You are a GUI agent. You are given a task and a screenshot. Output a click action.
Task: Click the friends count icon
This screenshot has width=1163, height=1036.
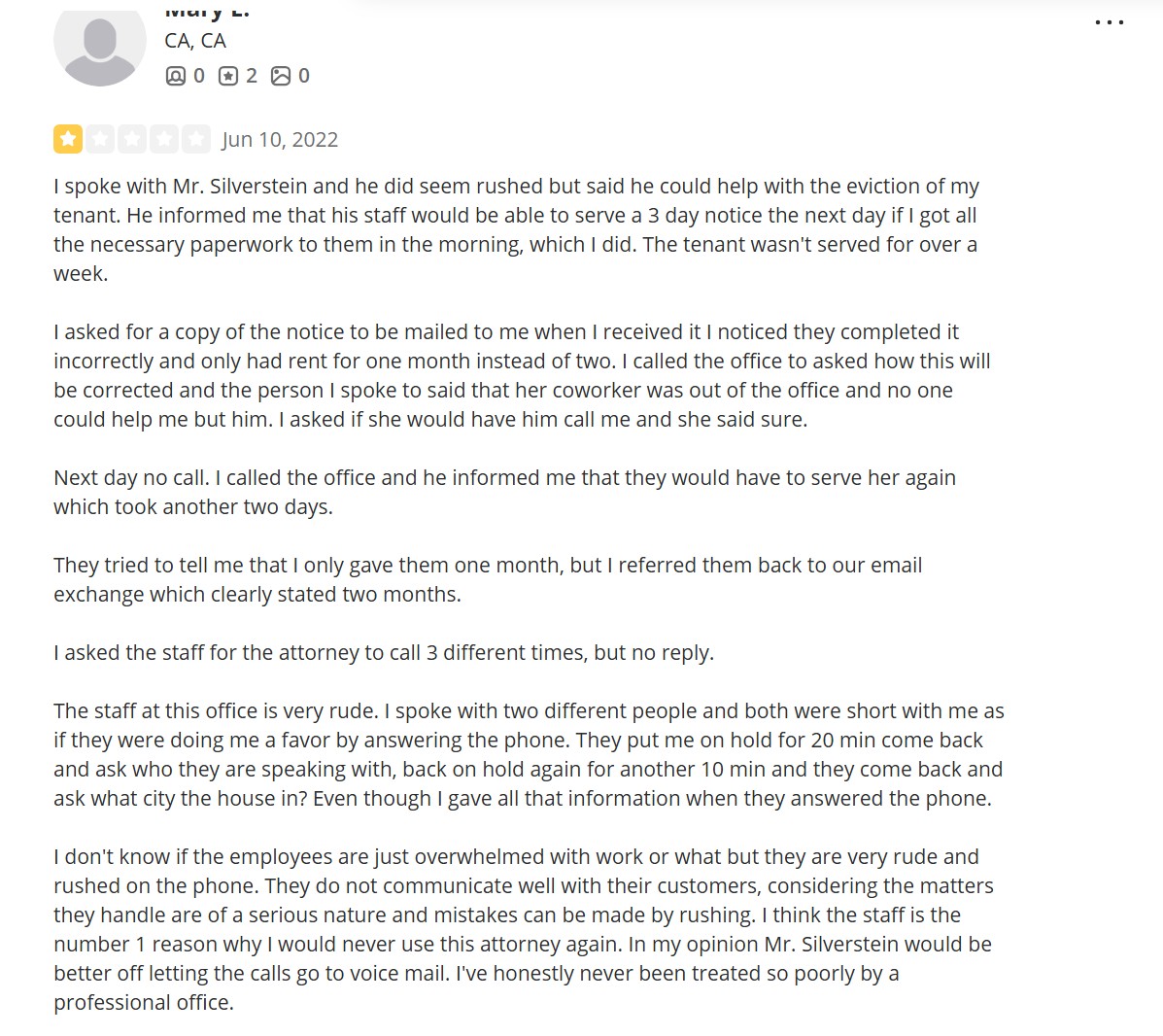[176, 76]
